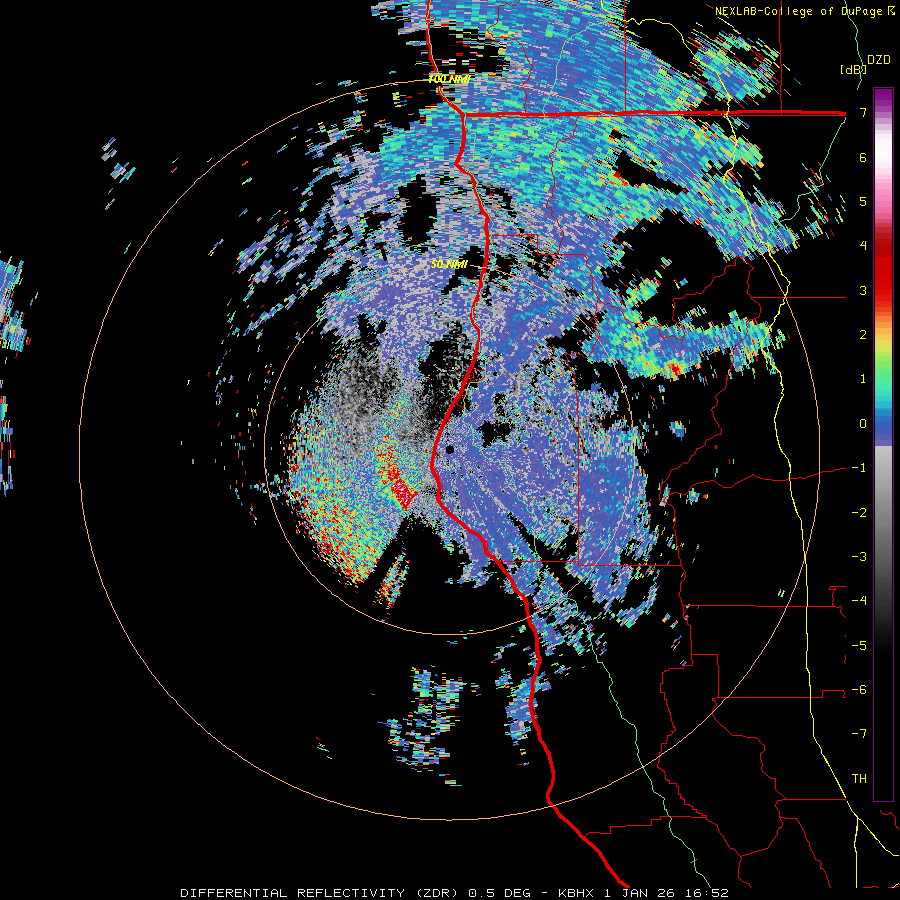Click the Differential Reflectivity caption at bottom
The width and height of the screenshot is (900, 900).
coord(455,893)
